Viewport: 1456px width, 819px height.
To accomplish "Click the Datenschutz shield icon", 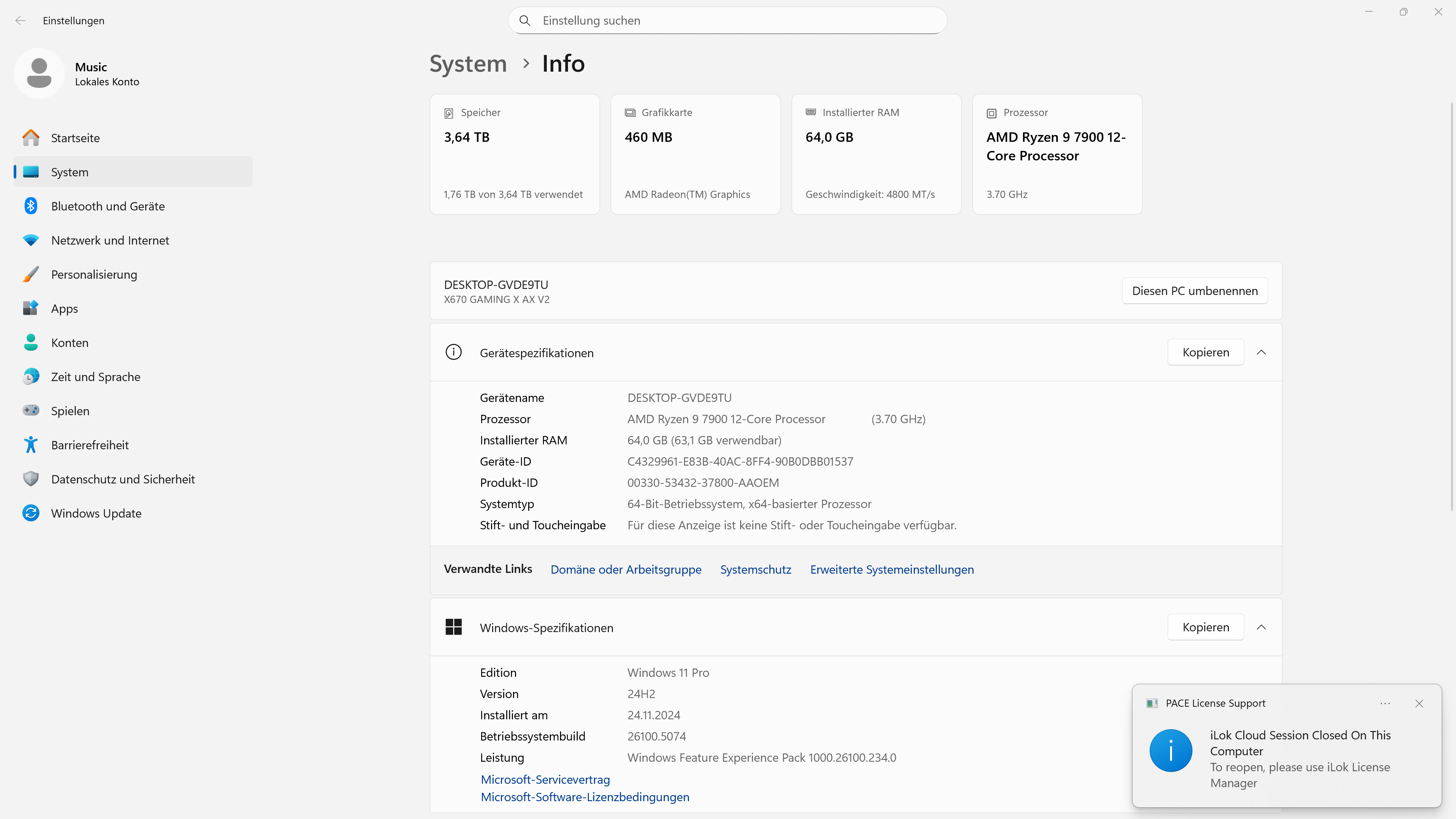I will pyautogui.click(x=31, y=479).
